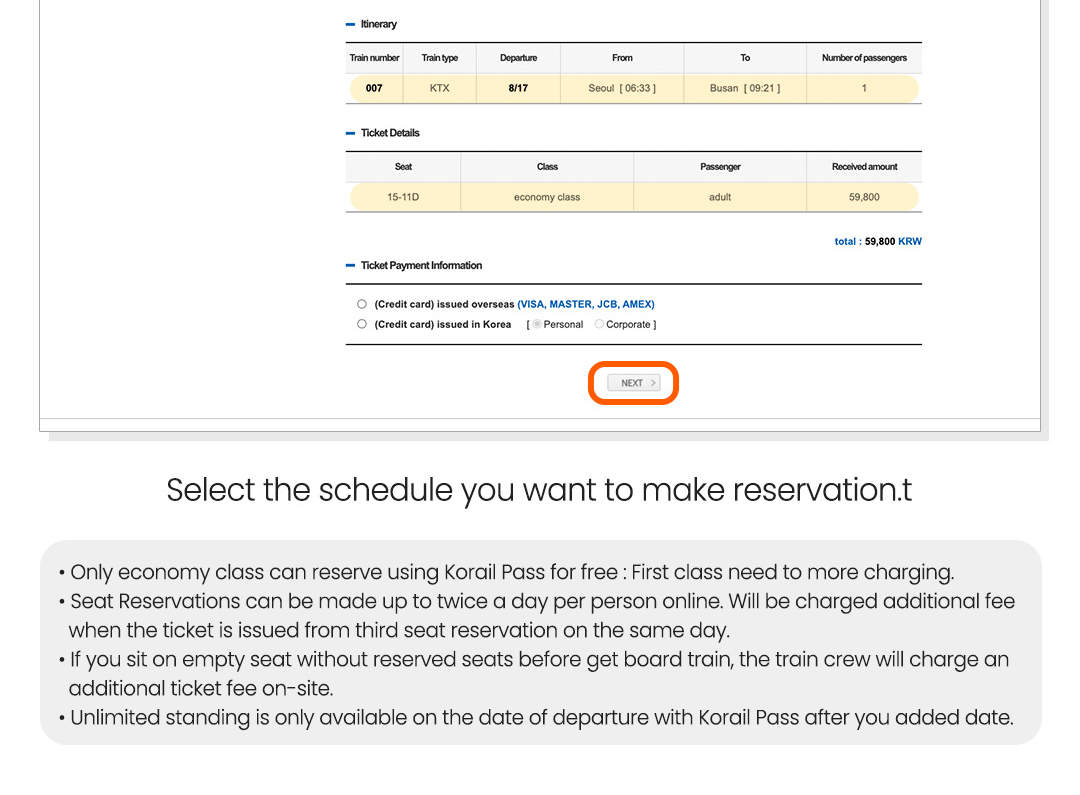The width and height of the screenshot is (1080, 795).
Task: Select credit card issued overseas radio button
Action: [361, 304]
